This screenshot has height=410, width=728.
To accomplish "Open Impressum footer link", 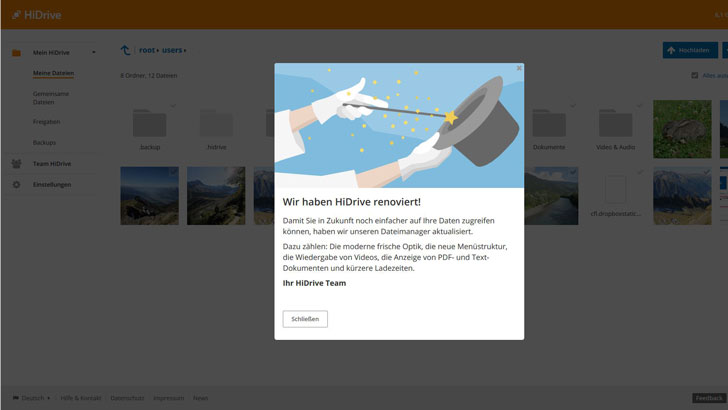I will 169,398.
